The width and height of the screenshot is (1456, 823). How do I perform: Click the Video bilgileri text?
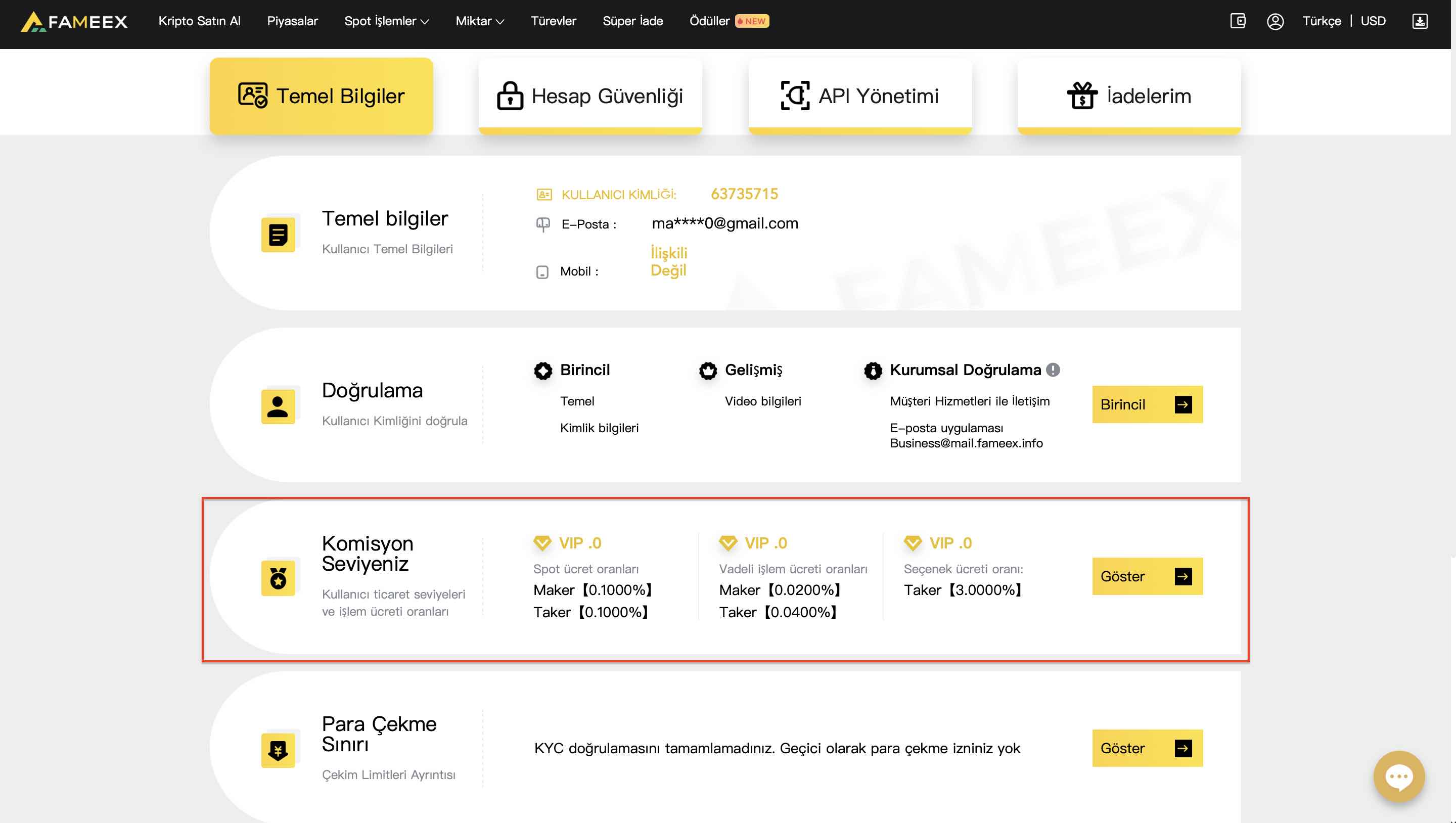pyautogui.click(x=762, y=401)
